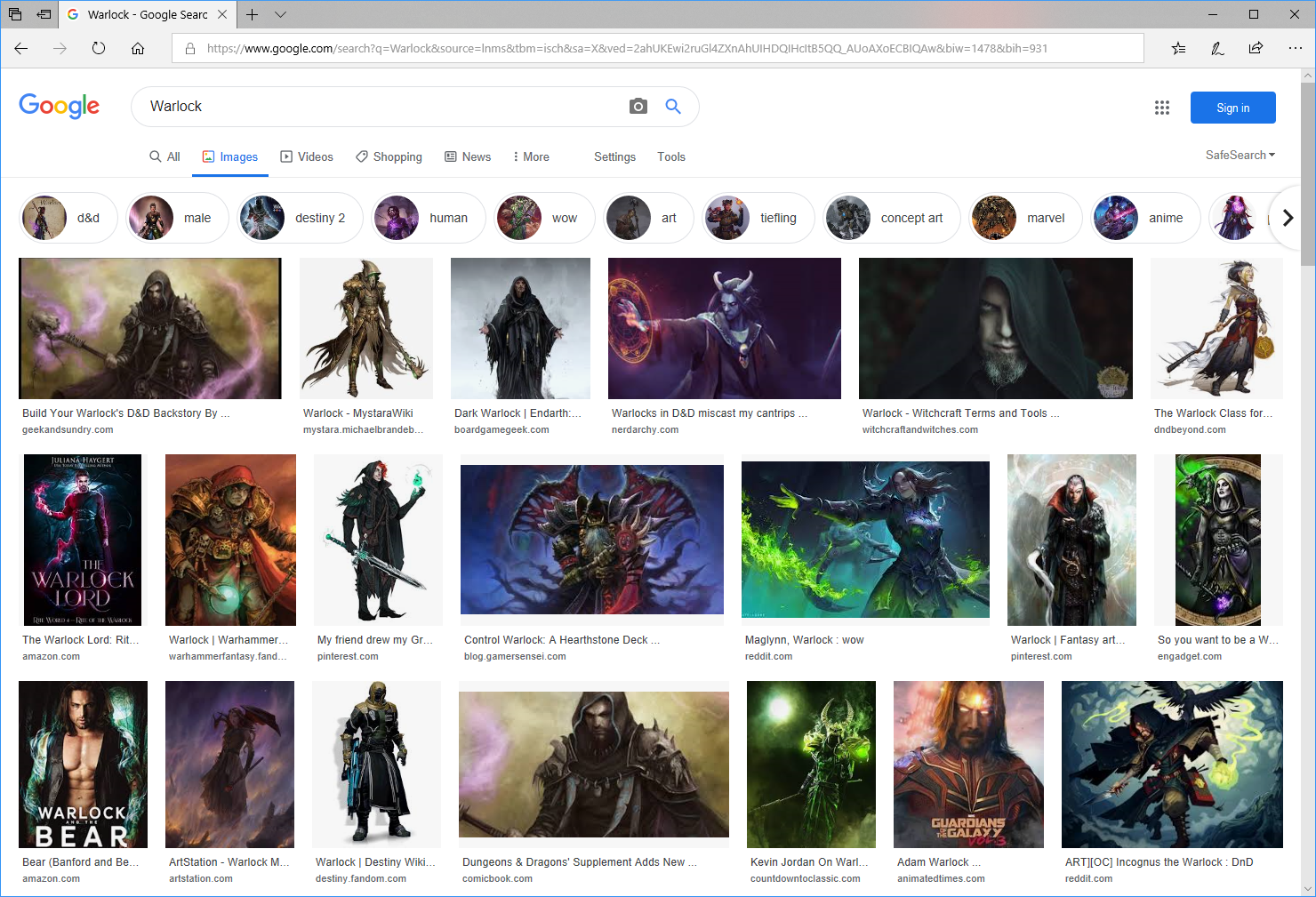
Task: Click the camera search-by-image icon
Action: [638, 107]
